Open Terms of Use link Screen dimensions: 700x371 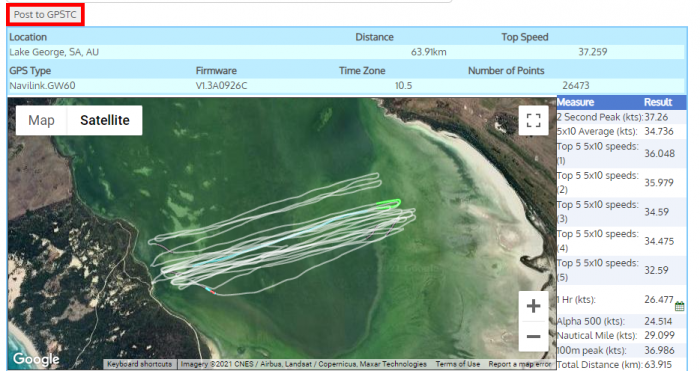[x=458, y=364]
